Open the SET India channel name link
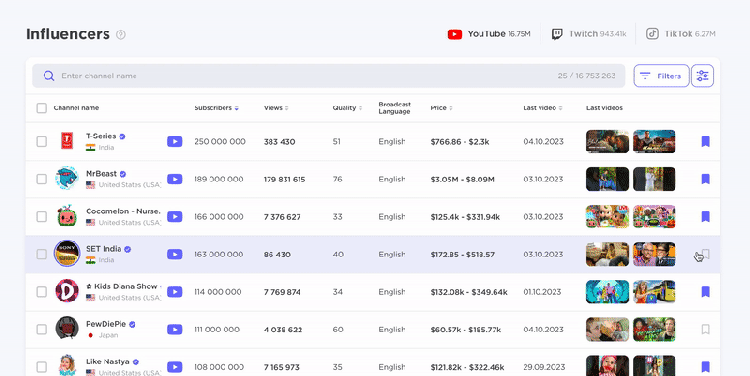Viewport: 750px width, 376px height. coord(103,249)
